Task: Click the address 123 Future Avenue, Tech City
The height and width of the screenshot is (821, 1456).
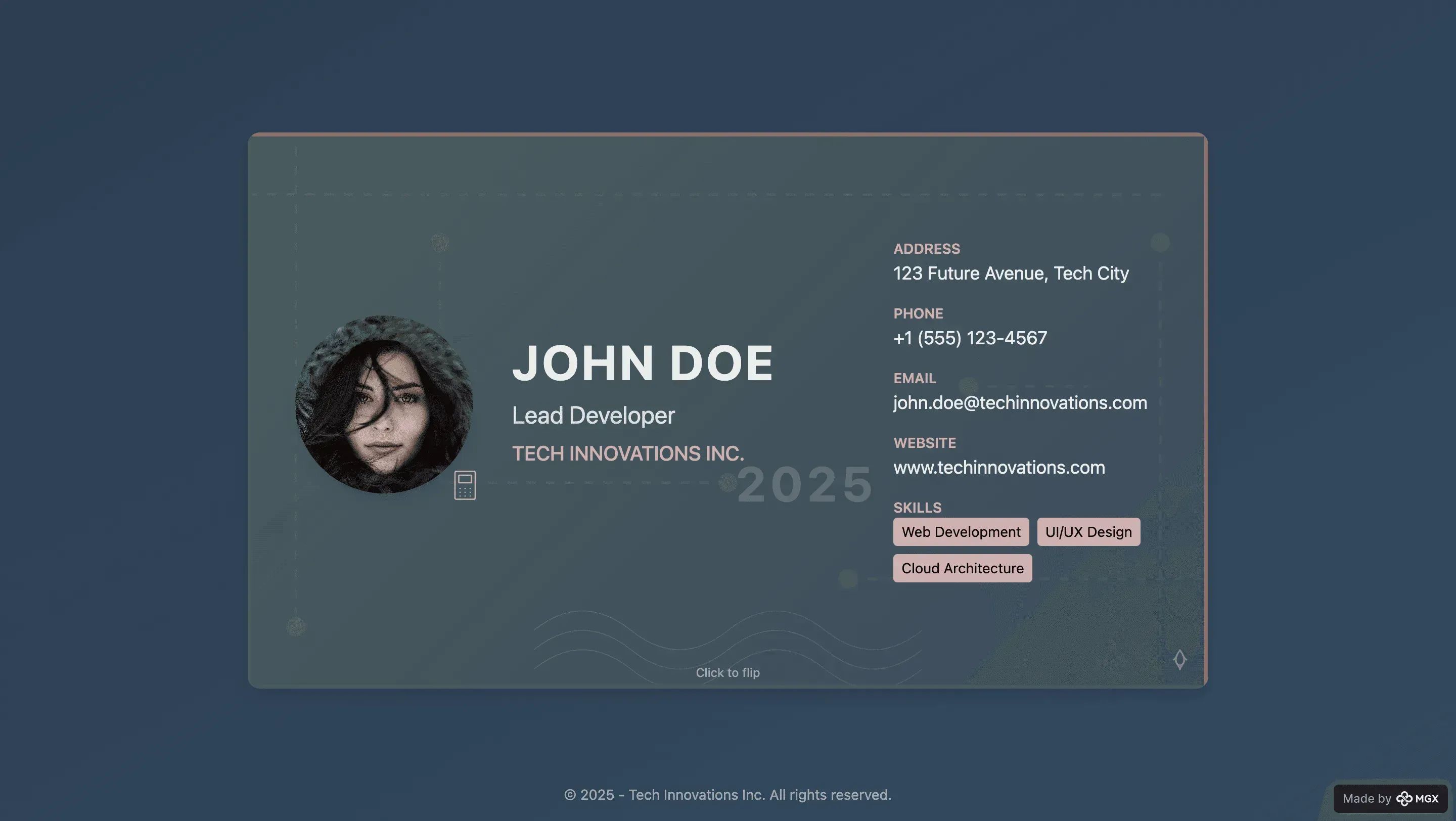Action: pyautogui.click(x=1011, y=273)
